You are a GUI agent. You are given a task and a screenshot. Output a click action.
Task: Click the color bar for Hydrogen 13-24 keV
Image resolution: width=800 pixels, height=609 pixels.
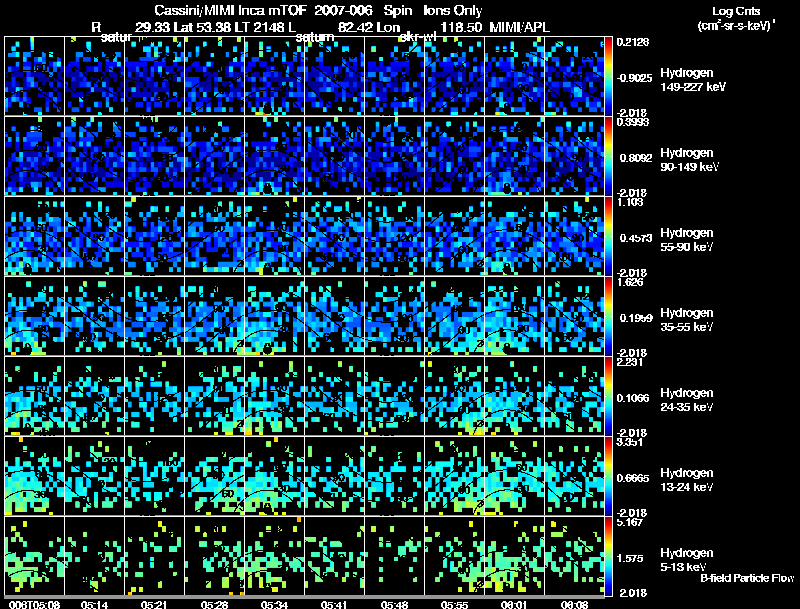click(608, 476)
